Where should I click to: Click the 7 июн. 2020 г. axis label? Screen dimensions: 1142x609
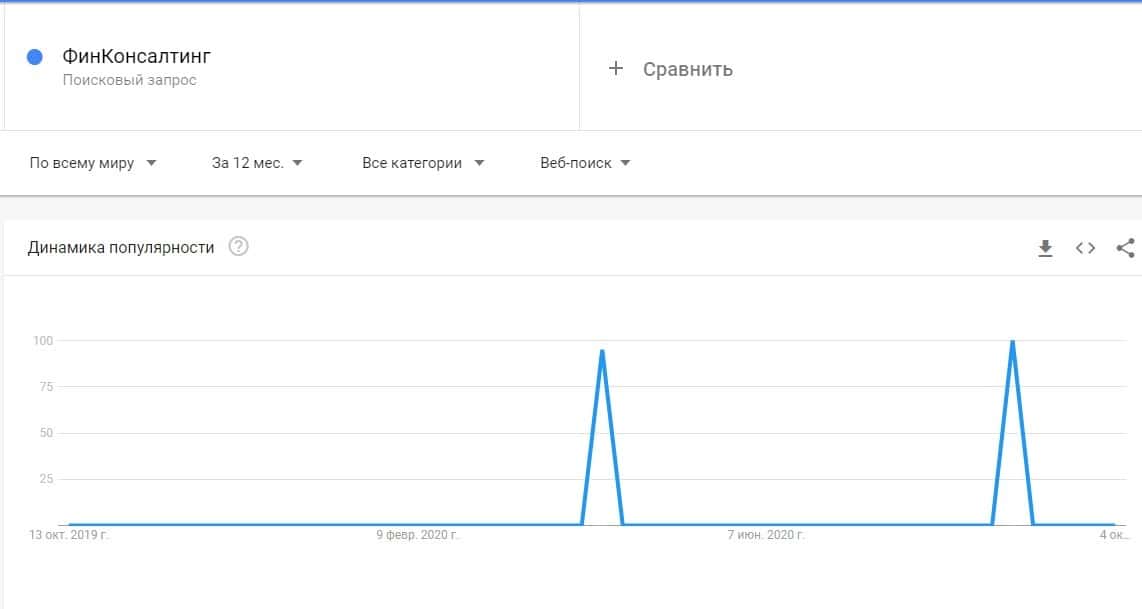point(766,536)
